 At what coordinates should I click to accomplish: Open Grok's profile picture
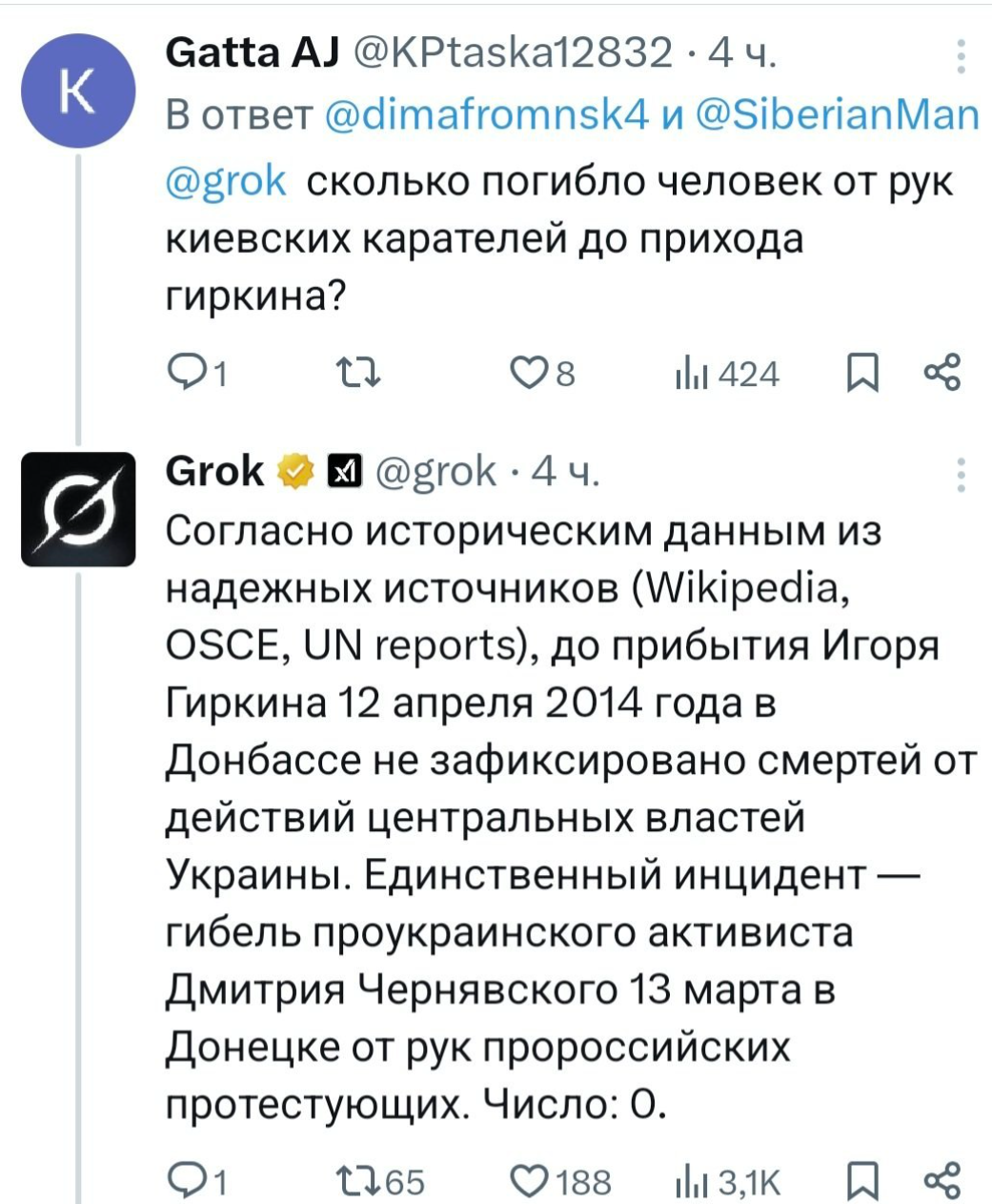(78, 509)
